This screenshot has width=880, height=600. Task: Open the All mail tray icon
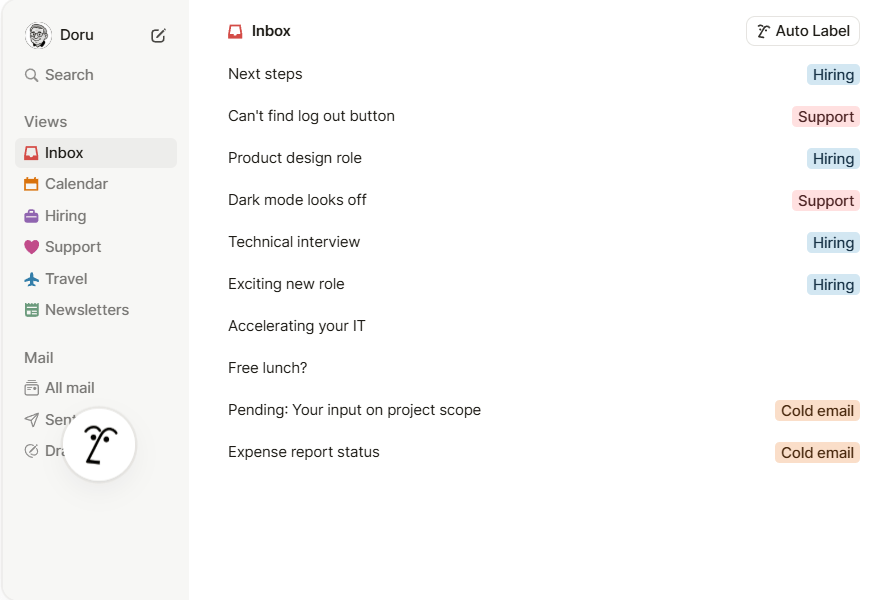click(x=31, y=388)
